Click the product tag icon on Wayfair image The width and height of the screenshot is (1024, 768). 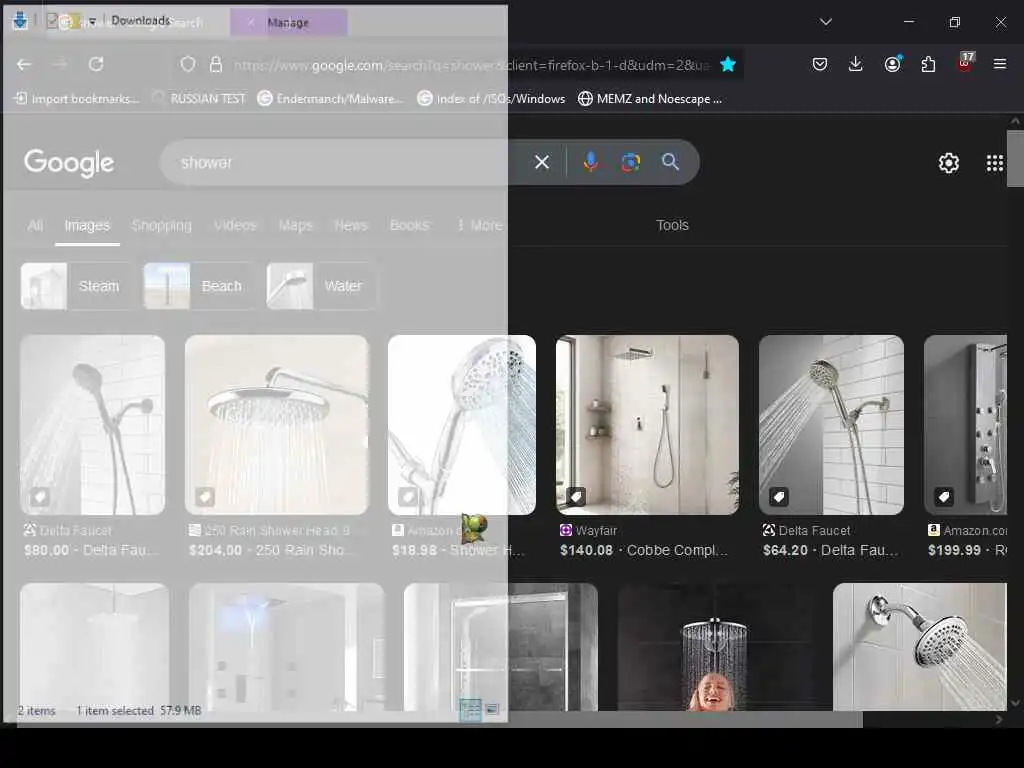click(576, 497)
